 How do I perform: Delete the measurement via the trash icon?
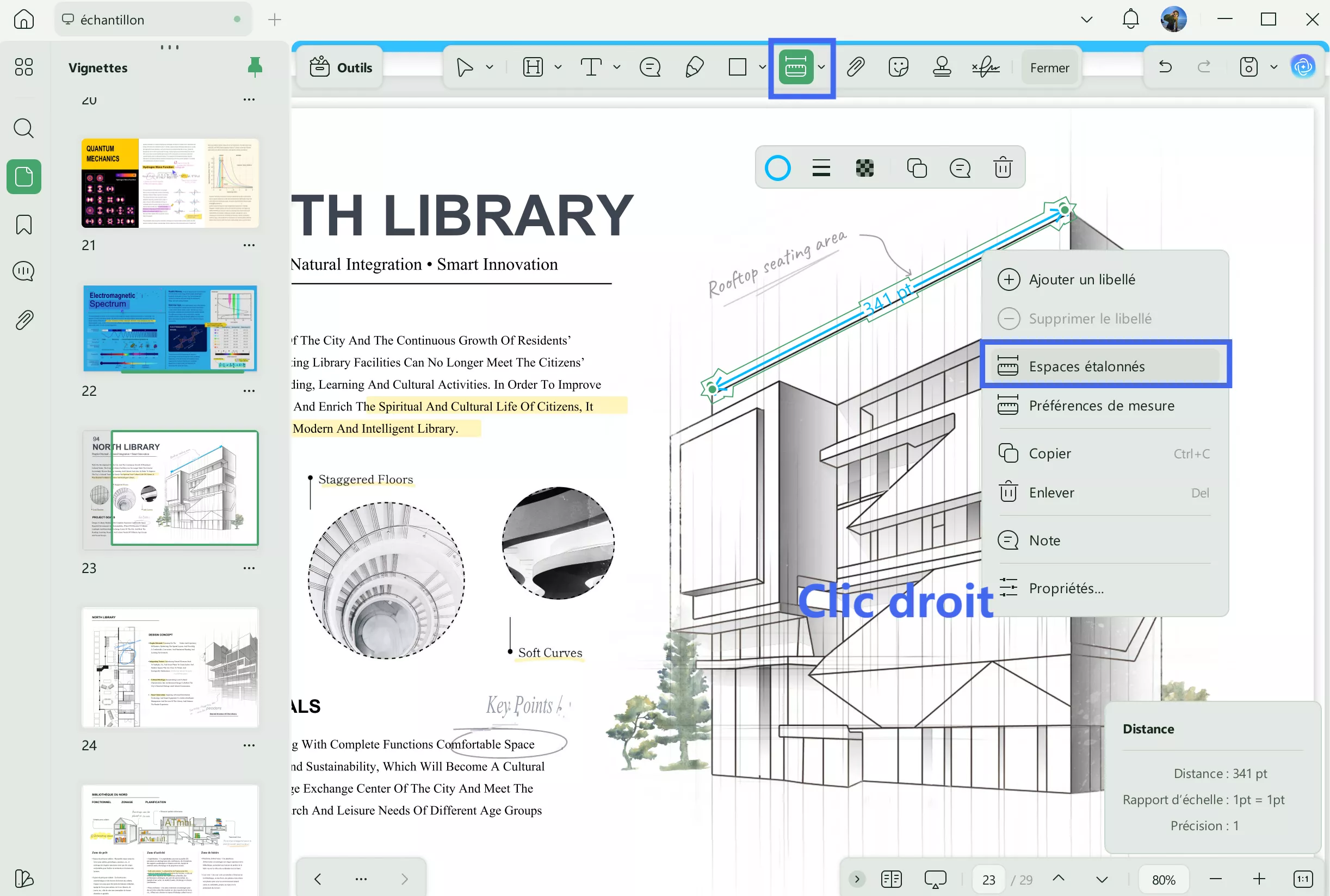coord(1003,167)
